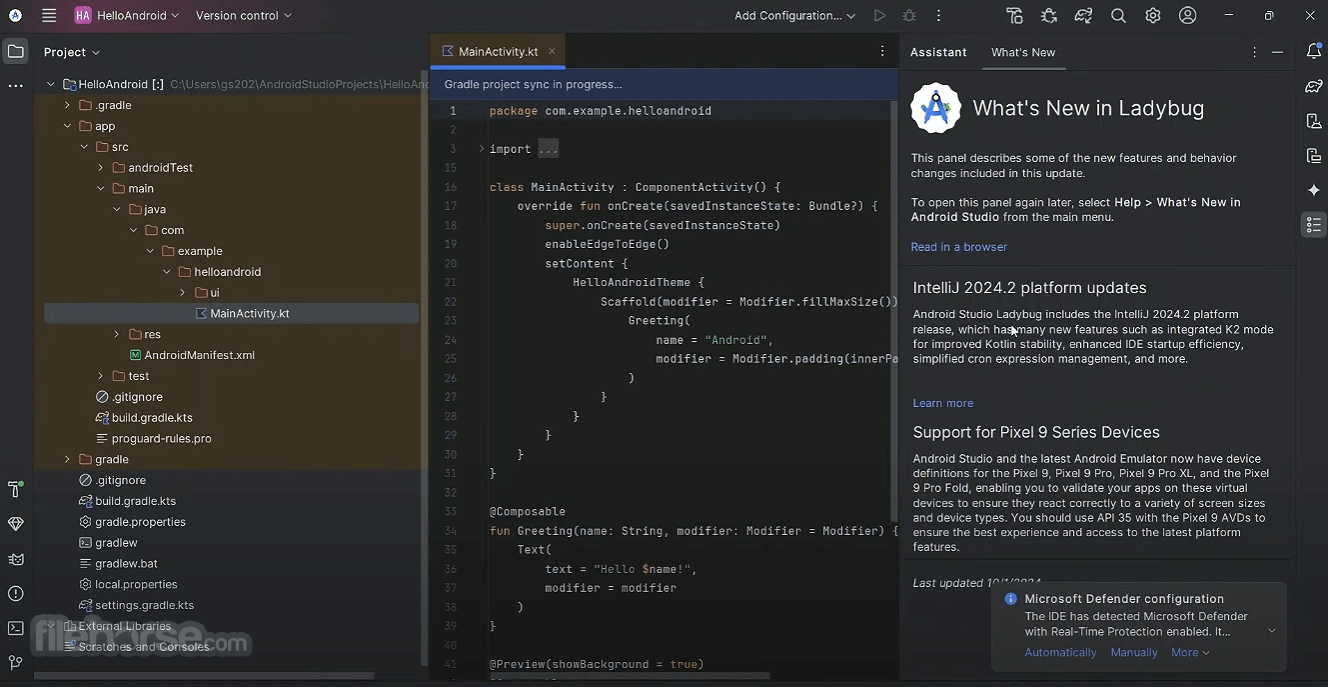The image size is (1328, 687).
Task: Open Running Devices in right sidebar
Action: [1314, 156]
